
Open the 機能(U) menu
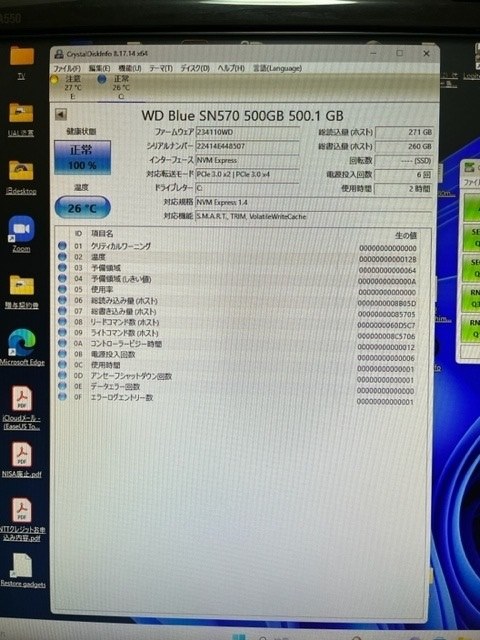tap(130, 68)
